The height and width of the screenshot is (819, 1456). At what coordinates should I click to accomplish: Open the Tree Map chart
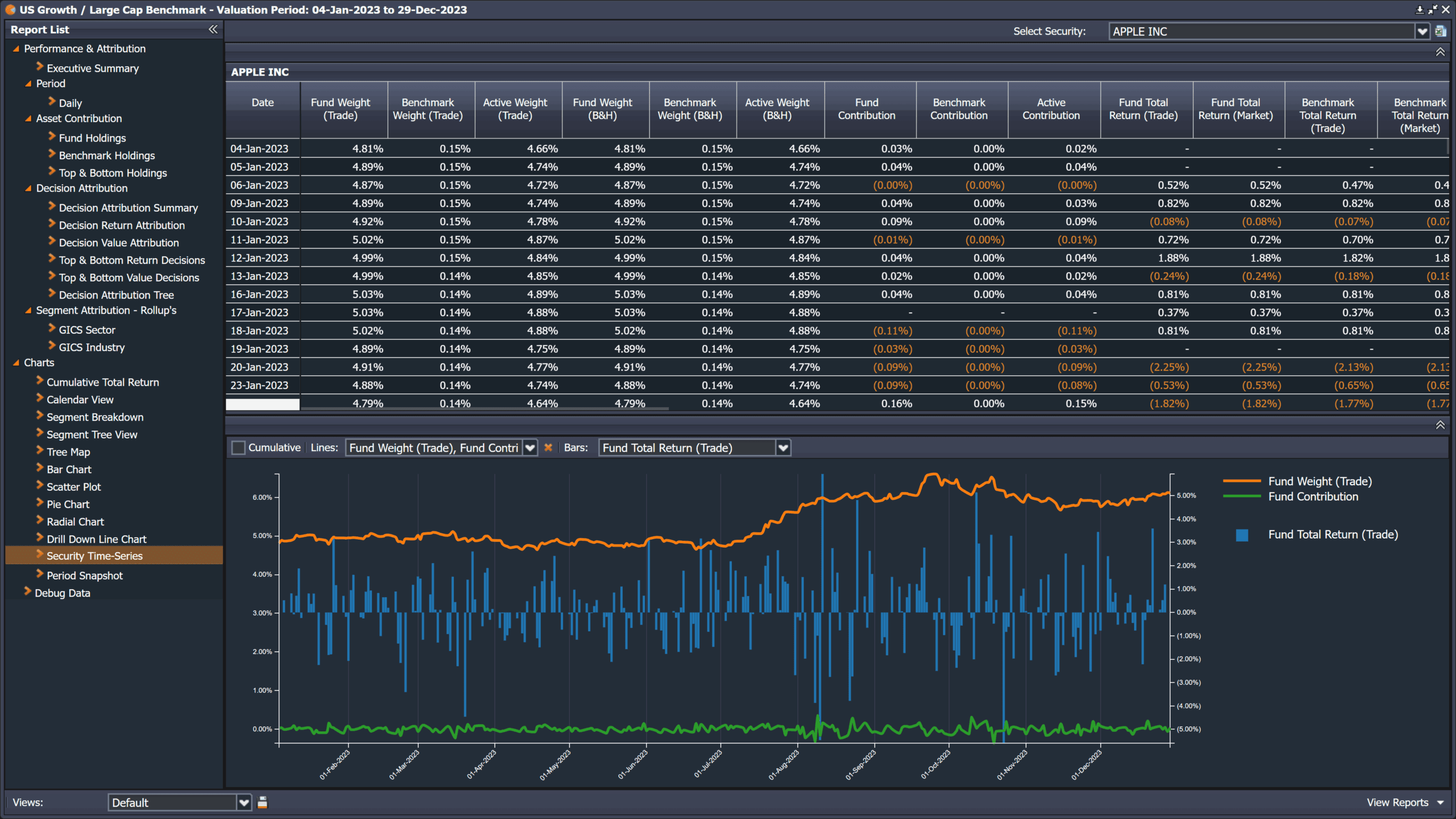coord(68,452)
